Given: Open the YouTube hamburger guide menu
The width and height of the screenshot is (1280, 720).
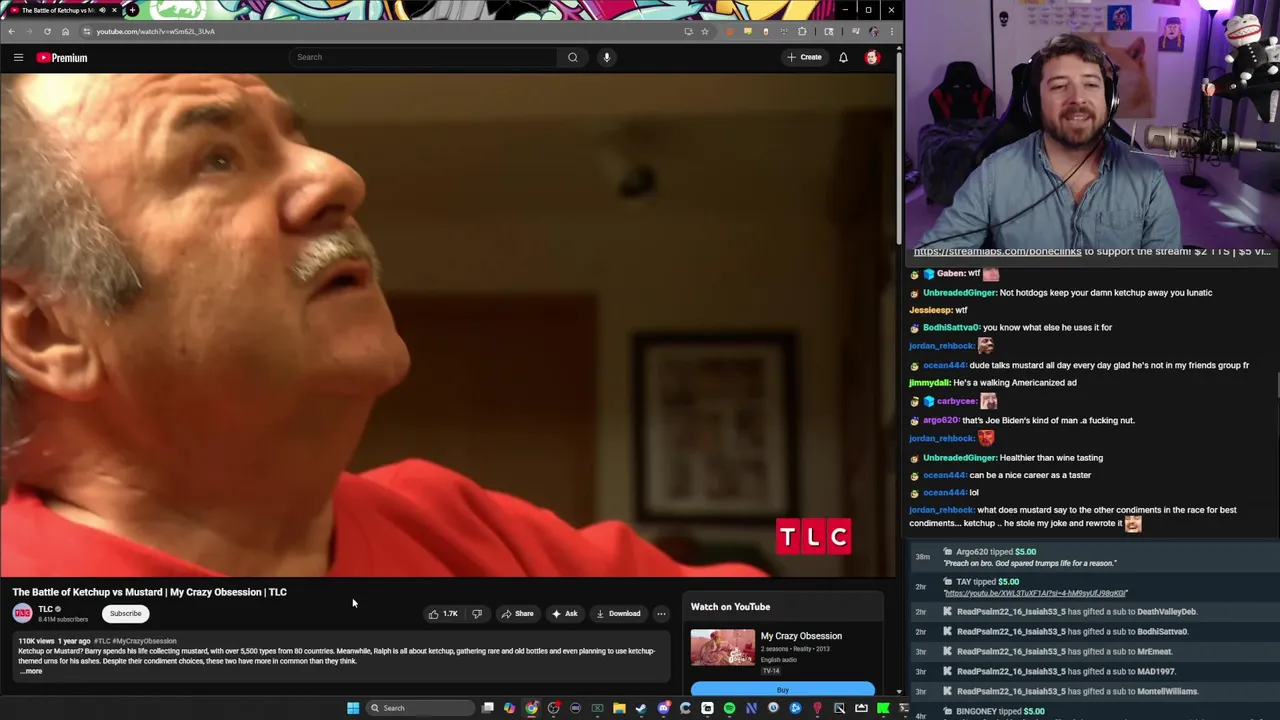Looking at the screenshot, I should point(18,58).
